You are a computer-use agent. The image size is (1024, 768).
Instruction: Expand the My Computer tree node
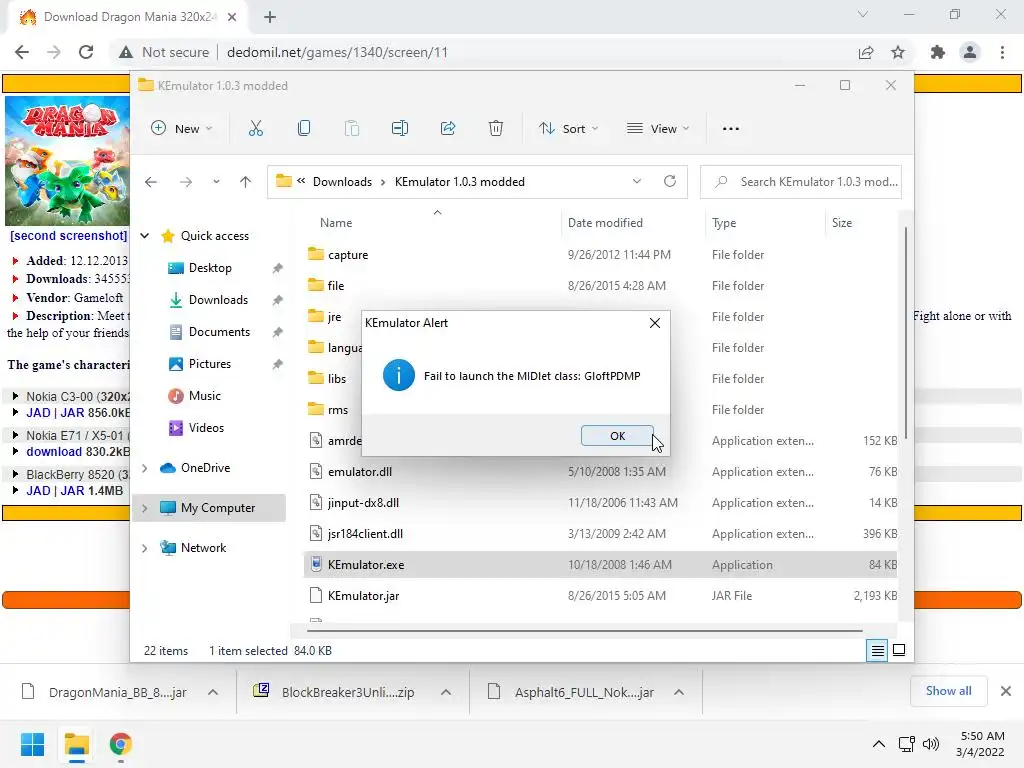click(145, 508)
